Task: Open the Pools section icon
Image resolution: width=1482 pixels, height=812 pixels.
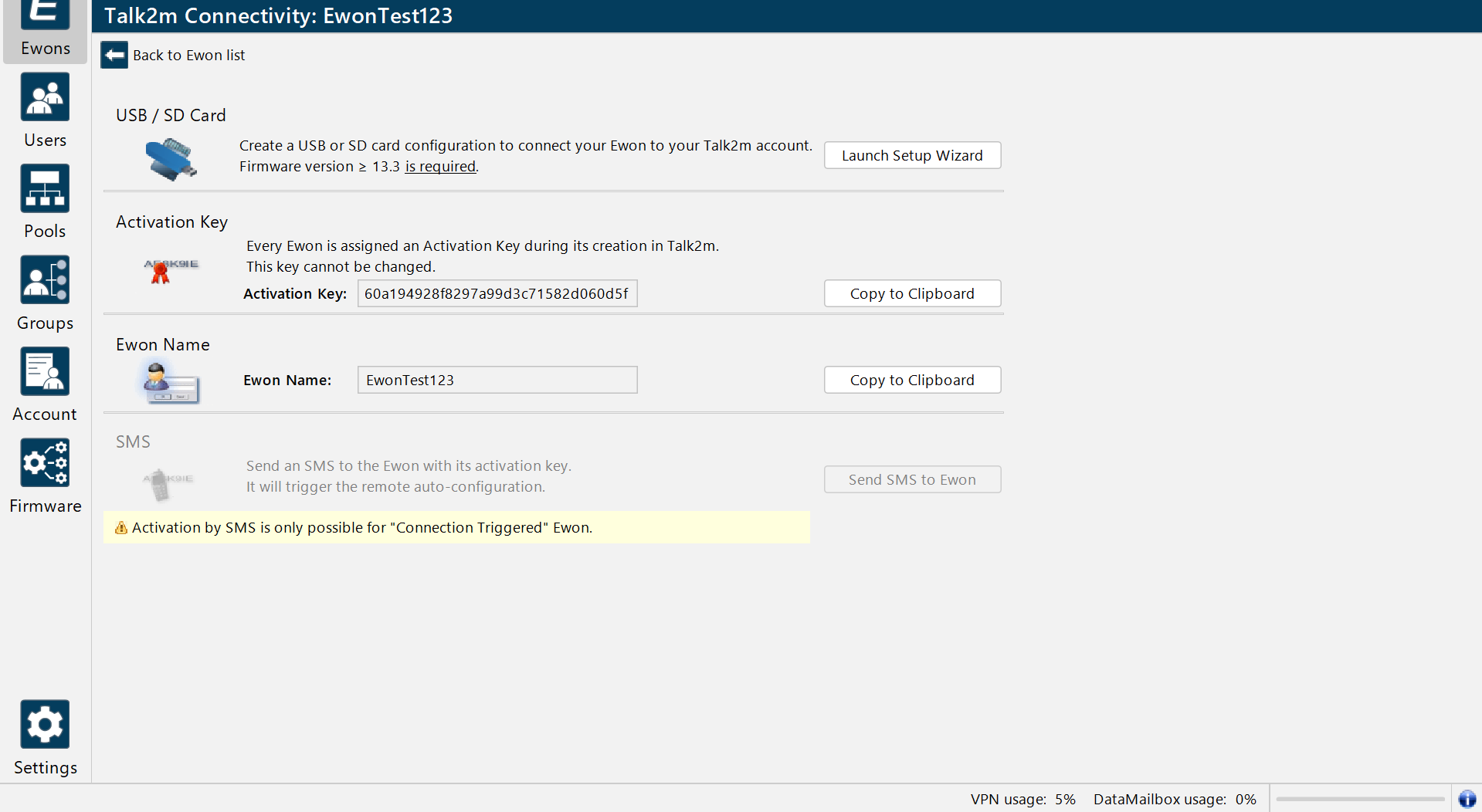Action: click(x=45, y=188)
